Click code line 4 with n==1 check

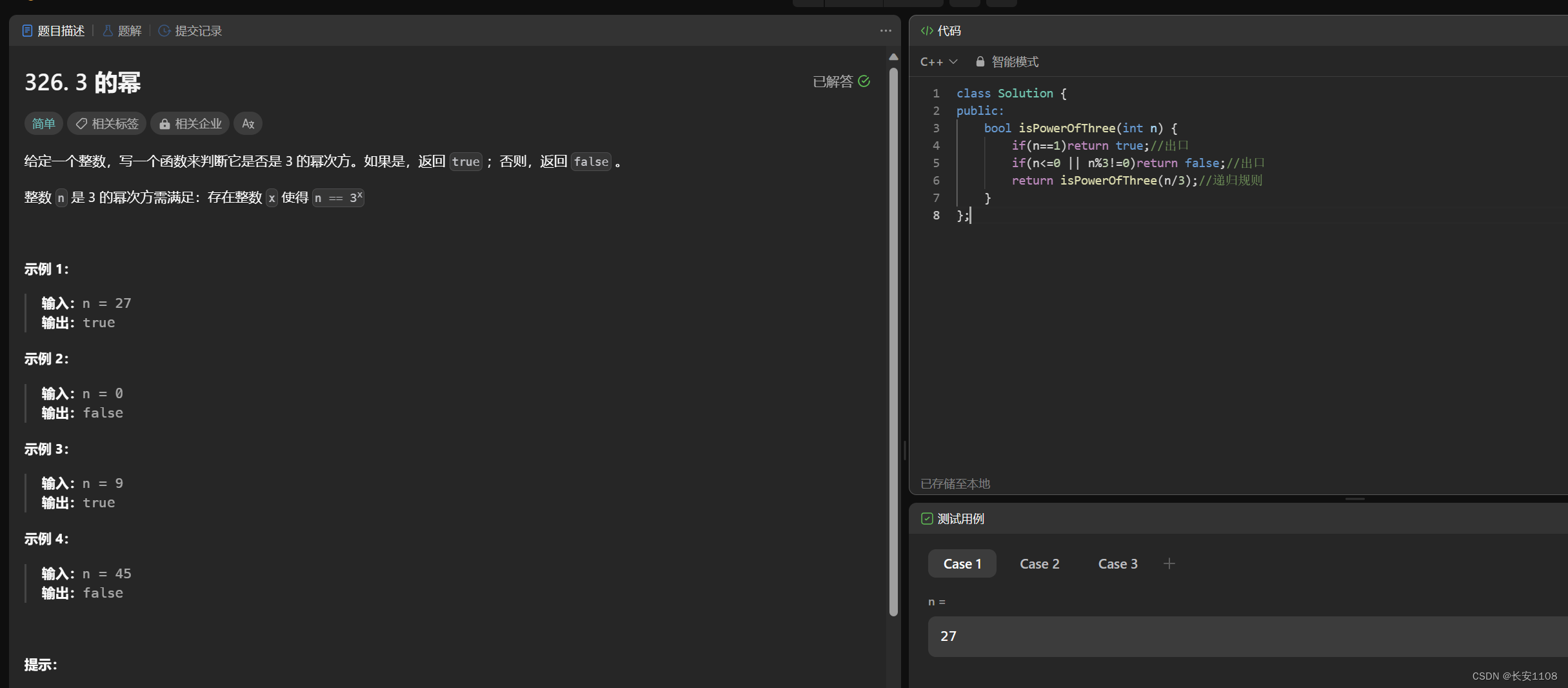click(x=1100, y=146)
